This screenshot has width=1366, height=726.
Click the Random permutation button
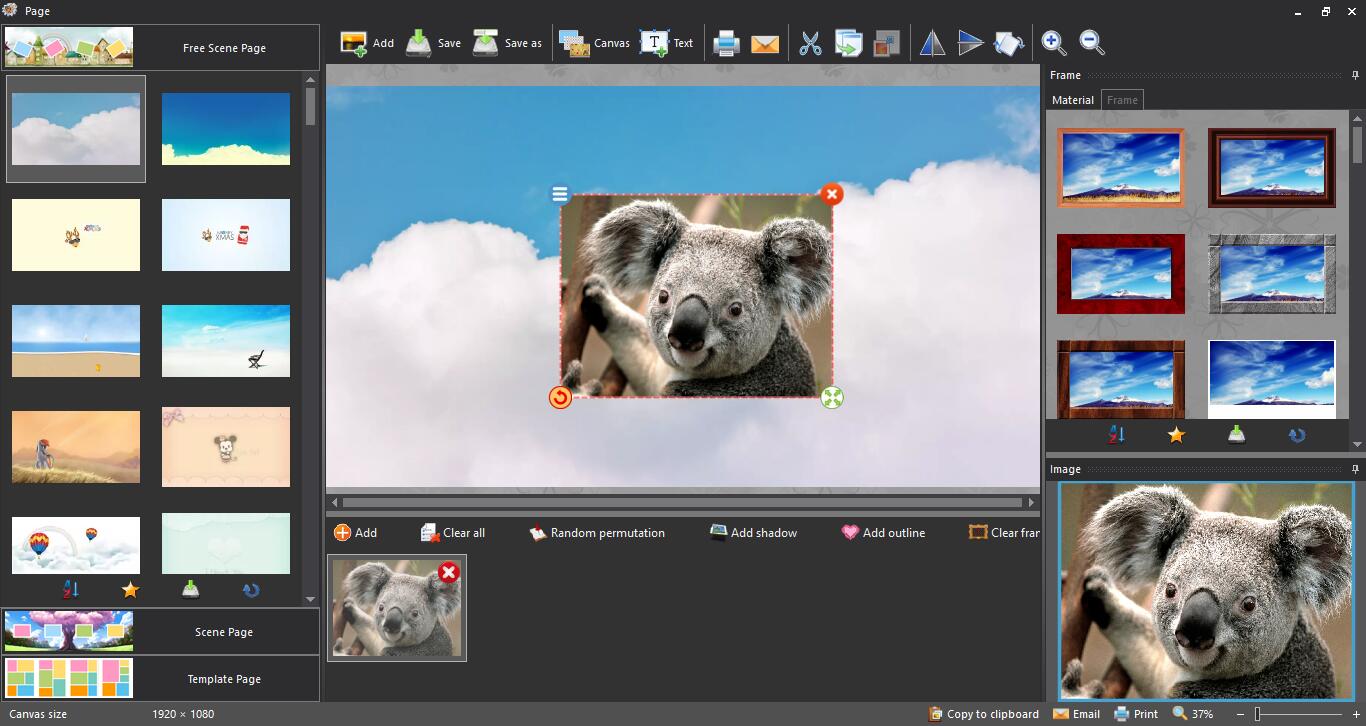click(597, 533)
